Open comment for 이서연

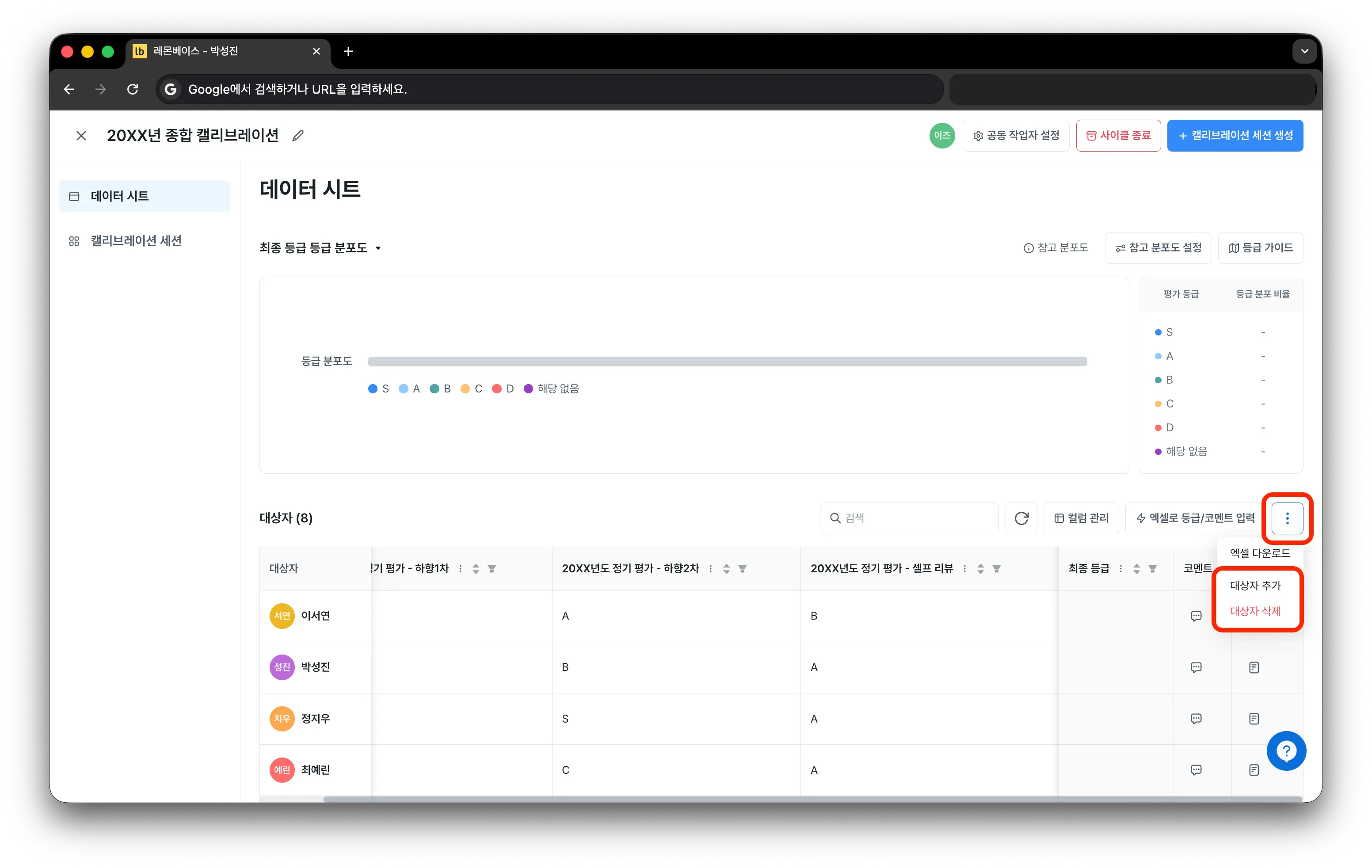[x=1196, y=616]
